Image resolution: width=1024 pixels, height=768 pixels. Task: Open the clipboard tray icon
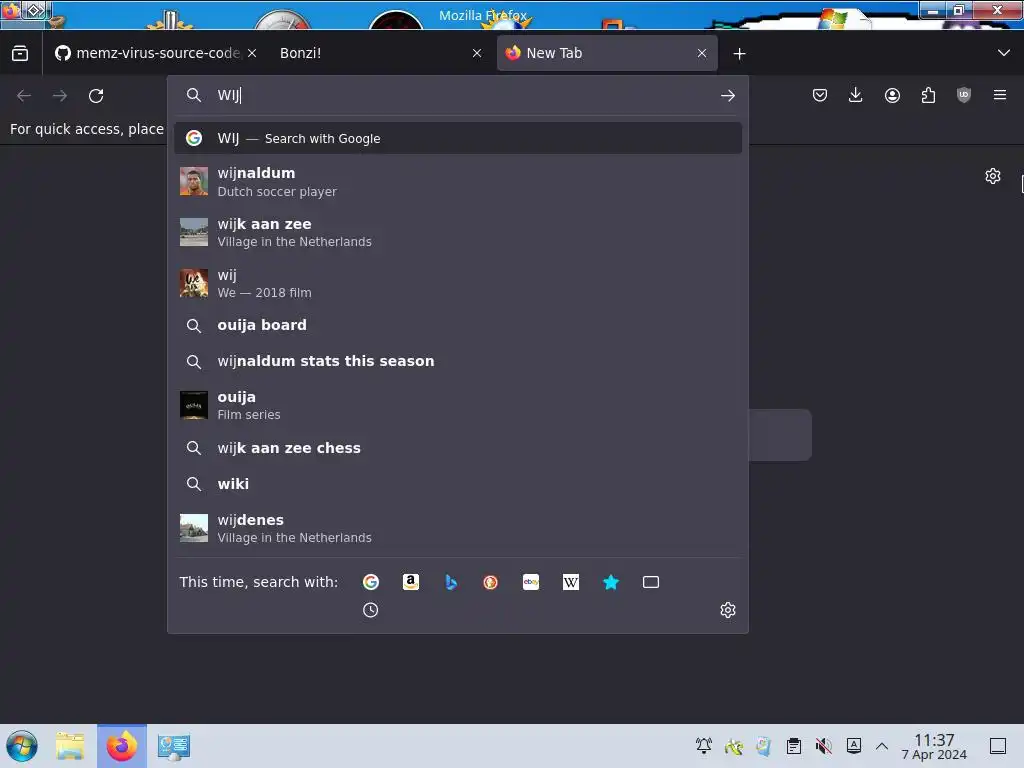(x=793, y=746)
